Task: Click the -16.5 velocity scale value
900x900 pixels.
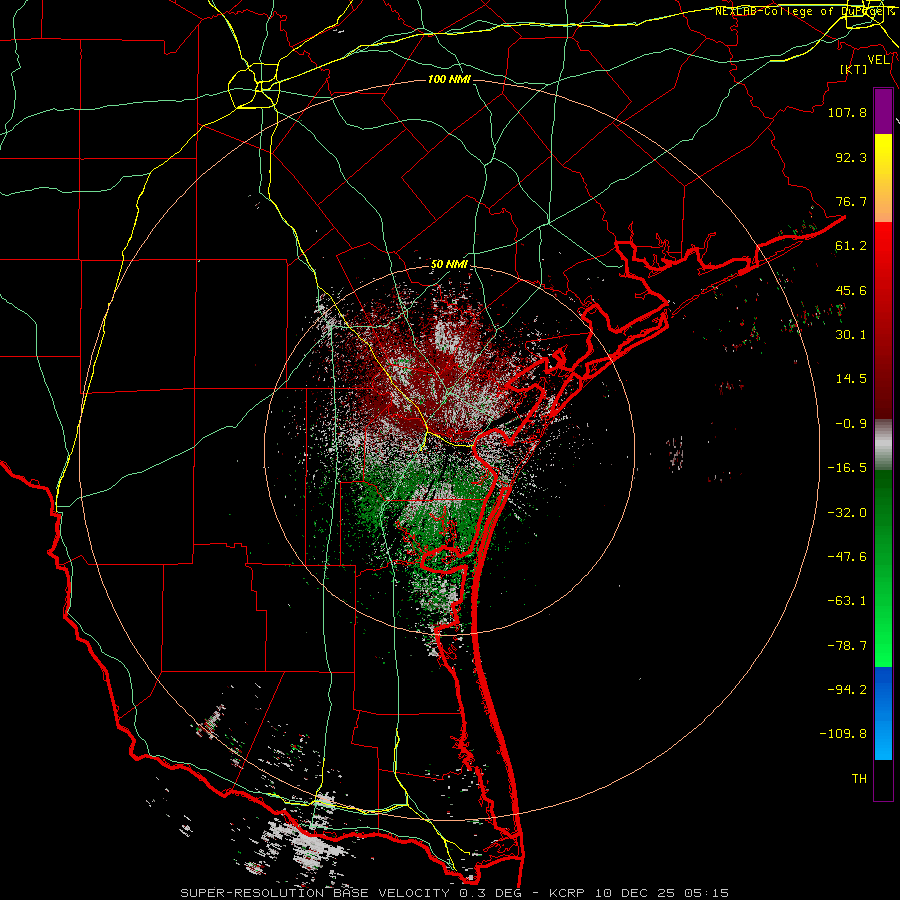Action: tap(847, 468)
